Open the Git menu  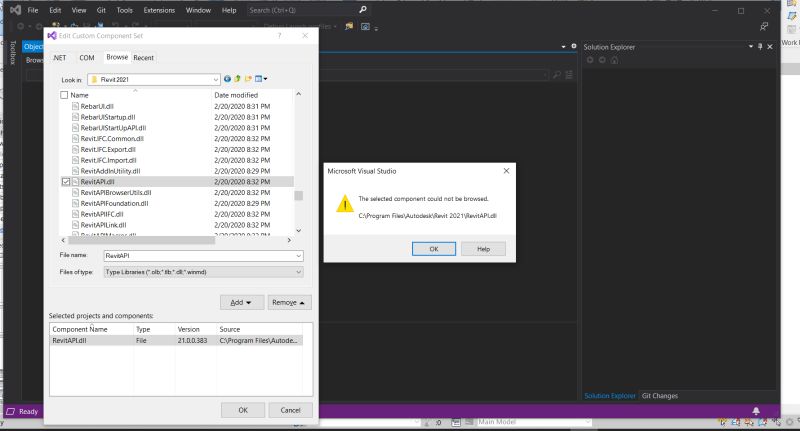point(101,10)
